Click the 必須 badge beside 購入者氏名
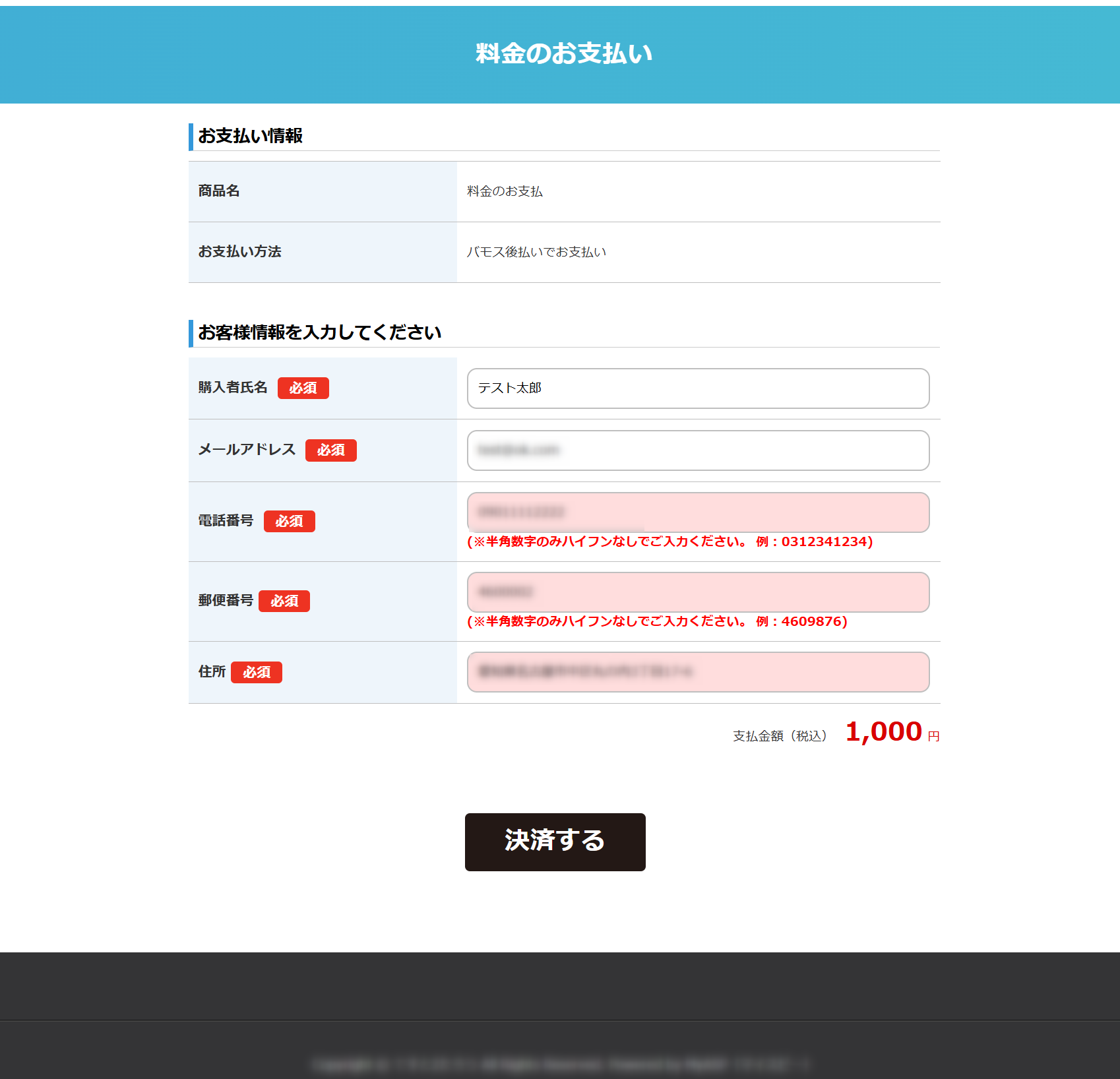The height and width of the screenshot is (1079, 1120). 303,388
